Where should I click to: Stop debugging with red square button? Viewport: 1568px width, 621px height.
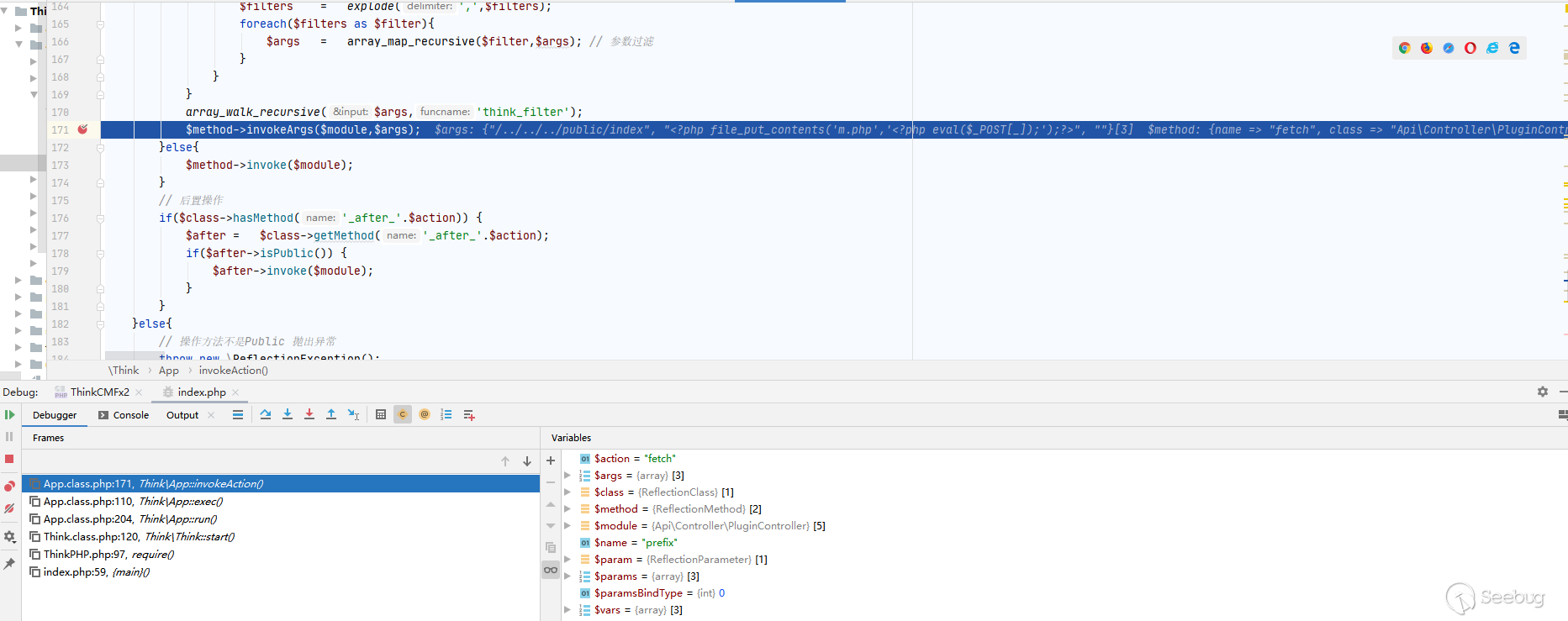tap(9, 459)
